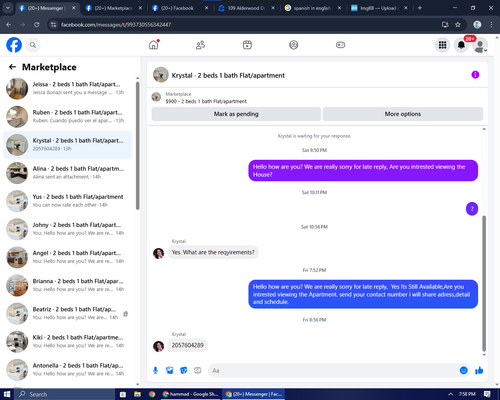Viewport: 500px width, 400px height.
Task: Open a new browser tab
Action: click(x=420, y=8)
